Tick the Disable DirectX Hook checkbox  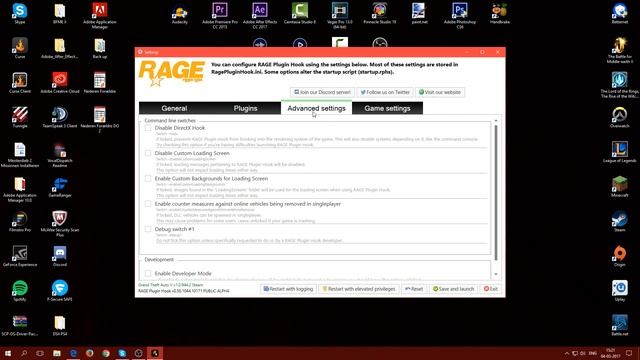coord(148,128)
